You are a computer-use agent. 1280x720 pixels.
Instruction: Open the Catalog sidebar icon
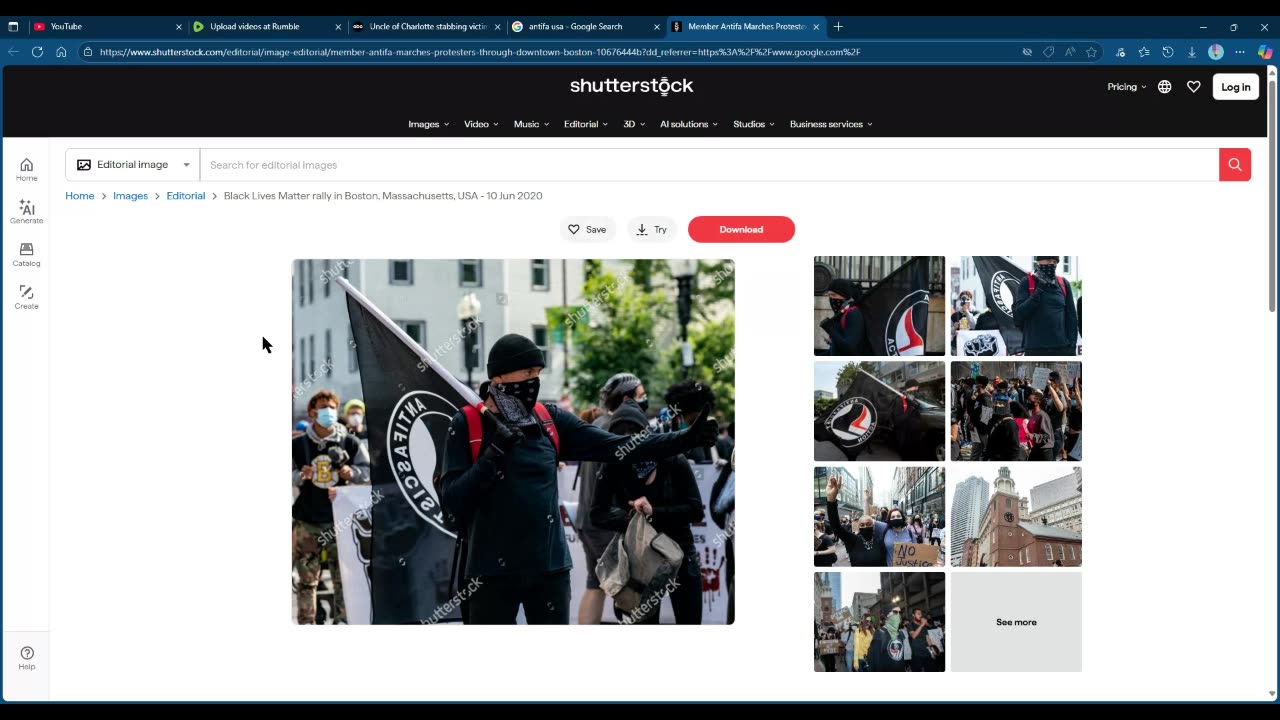[x=26, y=255]
